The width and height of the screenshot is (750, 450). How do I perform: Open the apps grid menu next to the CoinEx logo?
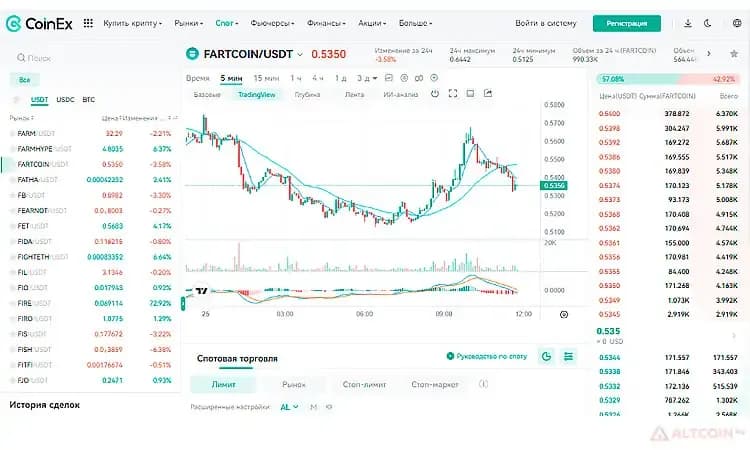(x=88, y=23)
